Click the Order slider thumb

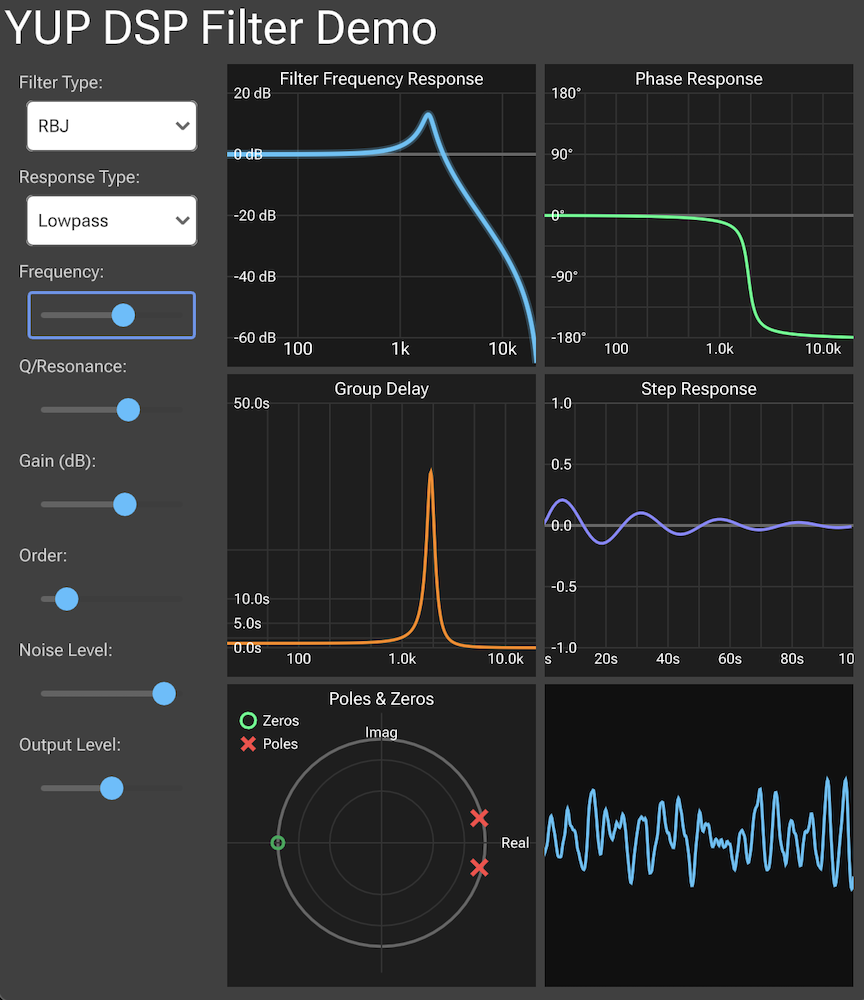(66, 599)
